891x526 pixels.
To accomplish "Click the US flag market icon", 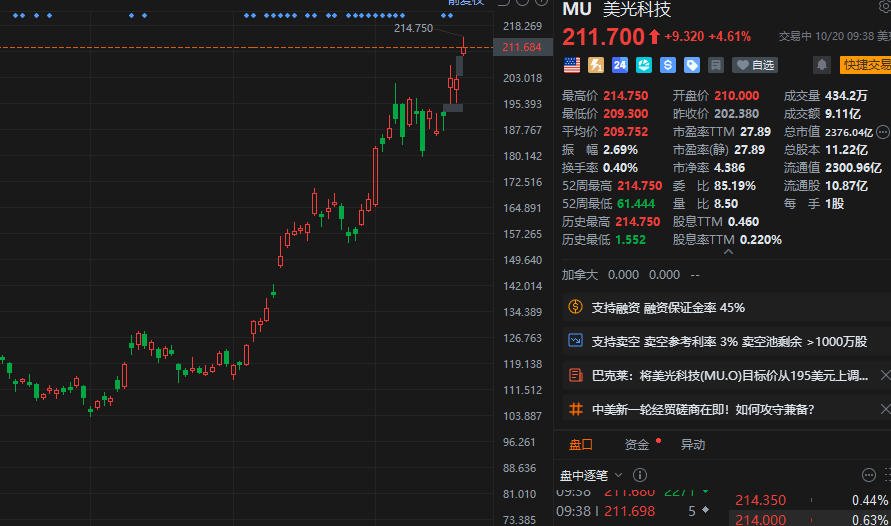I will pos(572,65).
